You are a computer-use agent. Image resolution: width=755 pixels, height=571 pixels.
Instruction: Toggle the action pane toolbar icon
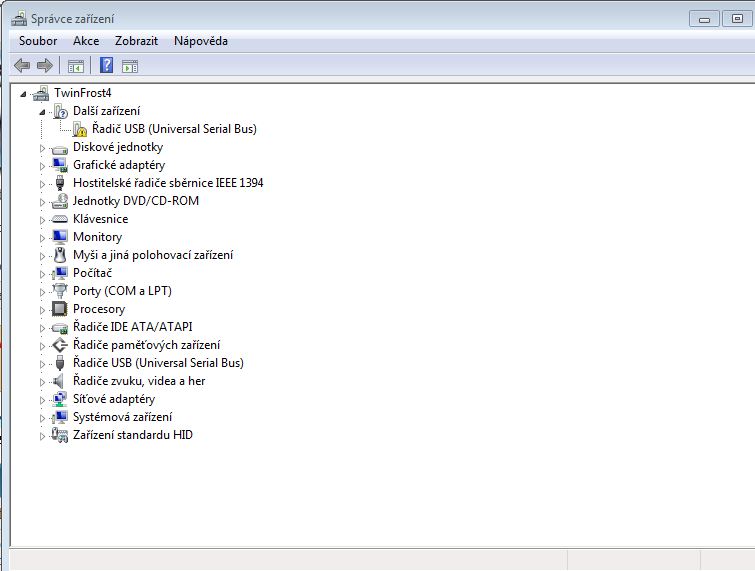click(x=130, y=66)
